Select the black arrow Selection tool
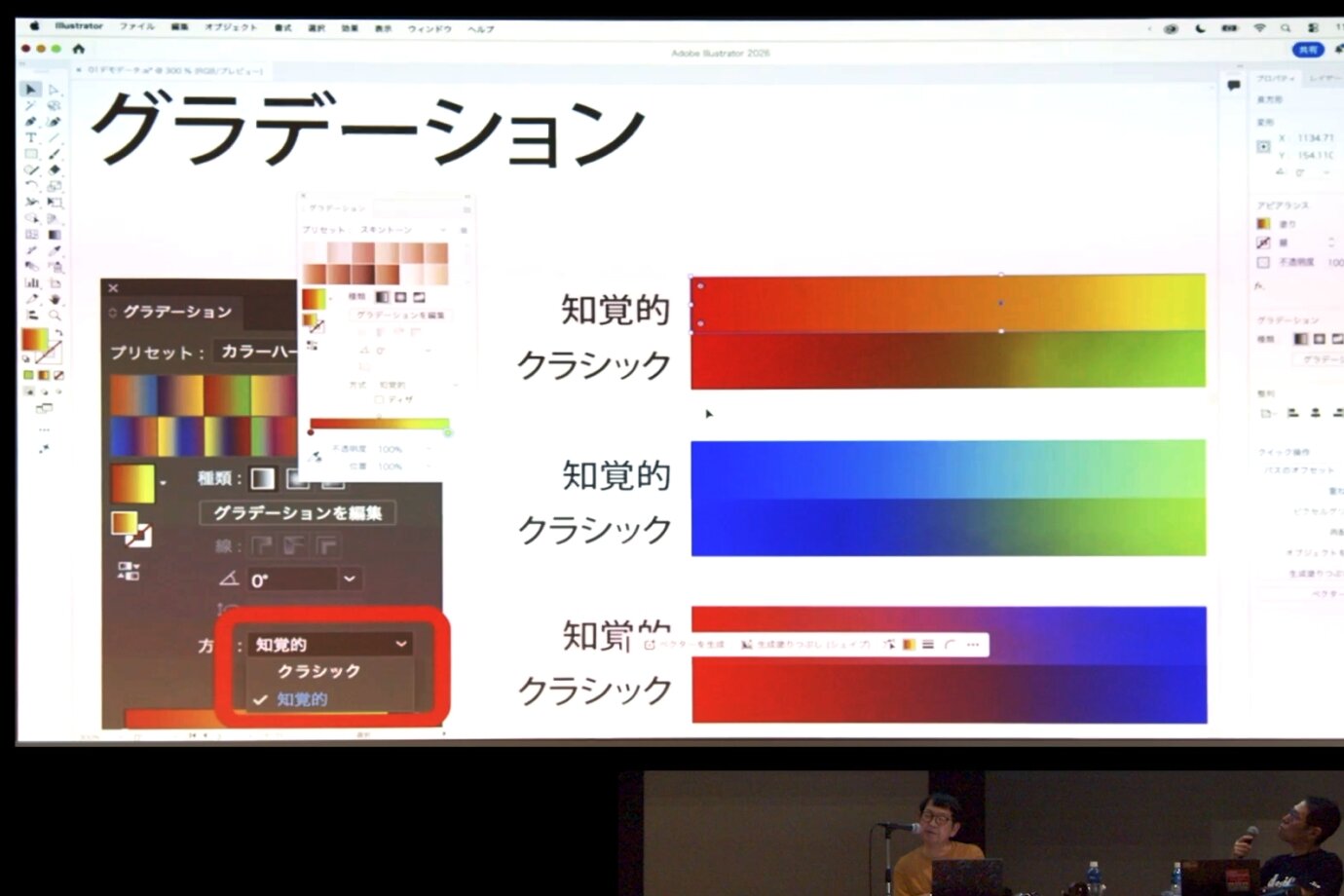 [x=30, y=89]
